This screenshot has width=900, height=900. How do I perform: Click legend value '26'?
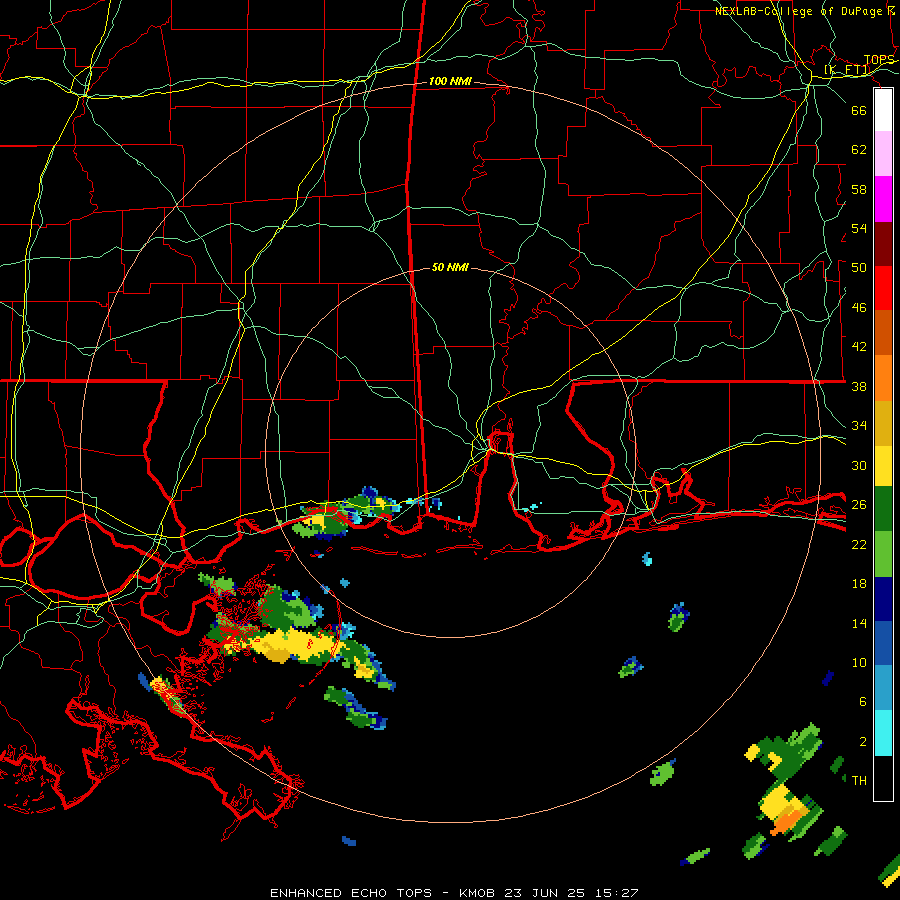point(859,505)
